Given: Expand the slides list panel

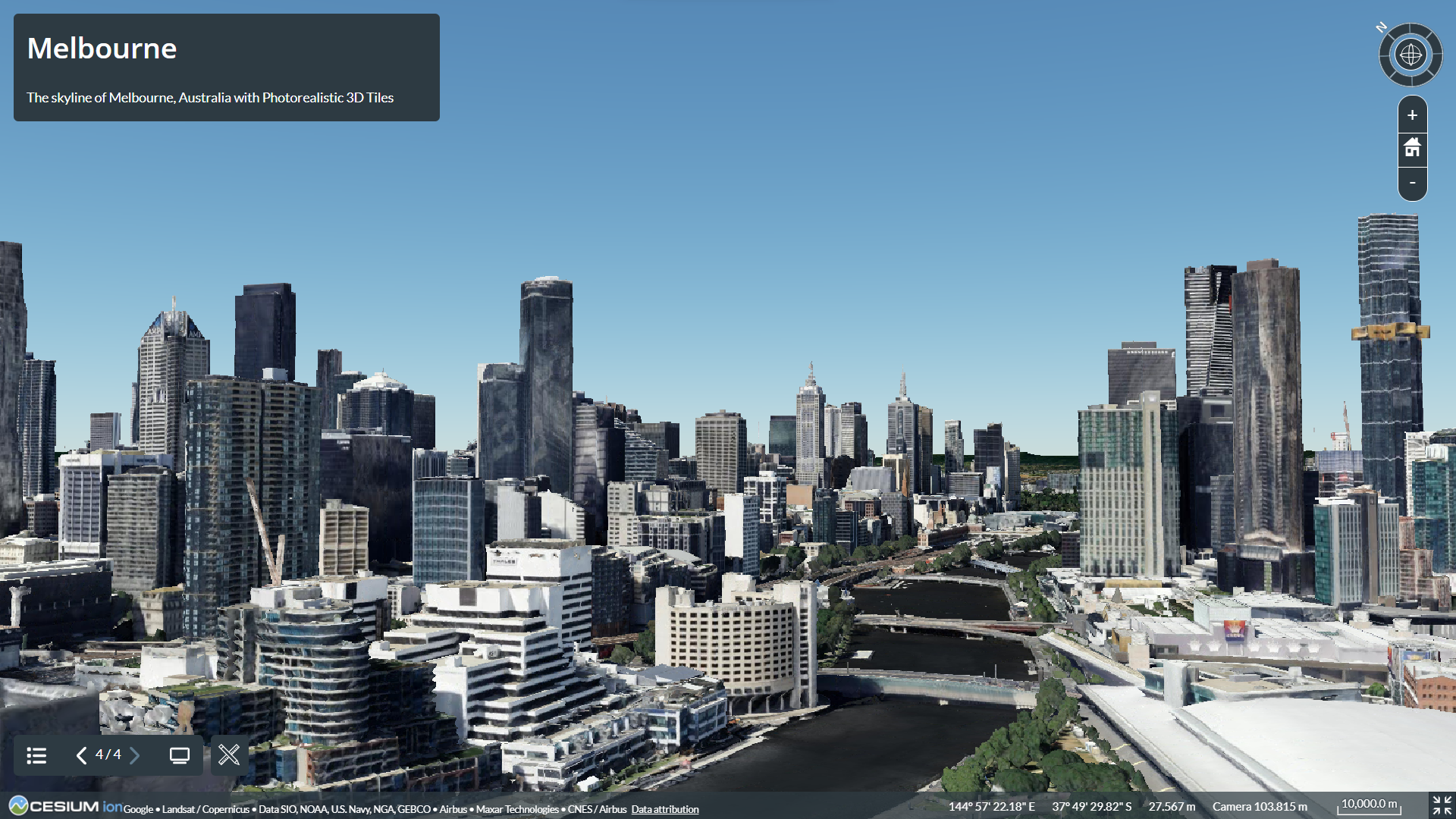Looking at the screenshot, I should click(x=36, y=755).
